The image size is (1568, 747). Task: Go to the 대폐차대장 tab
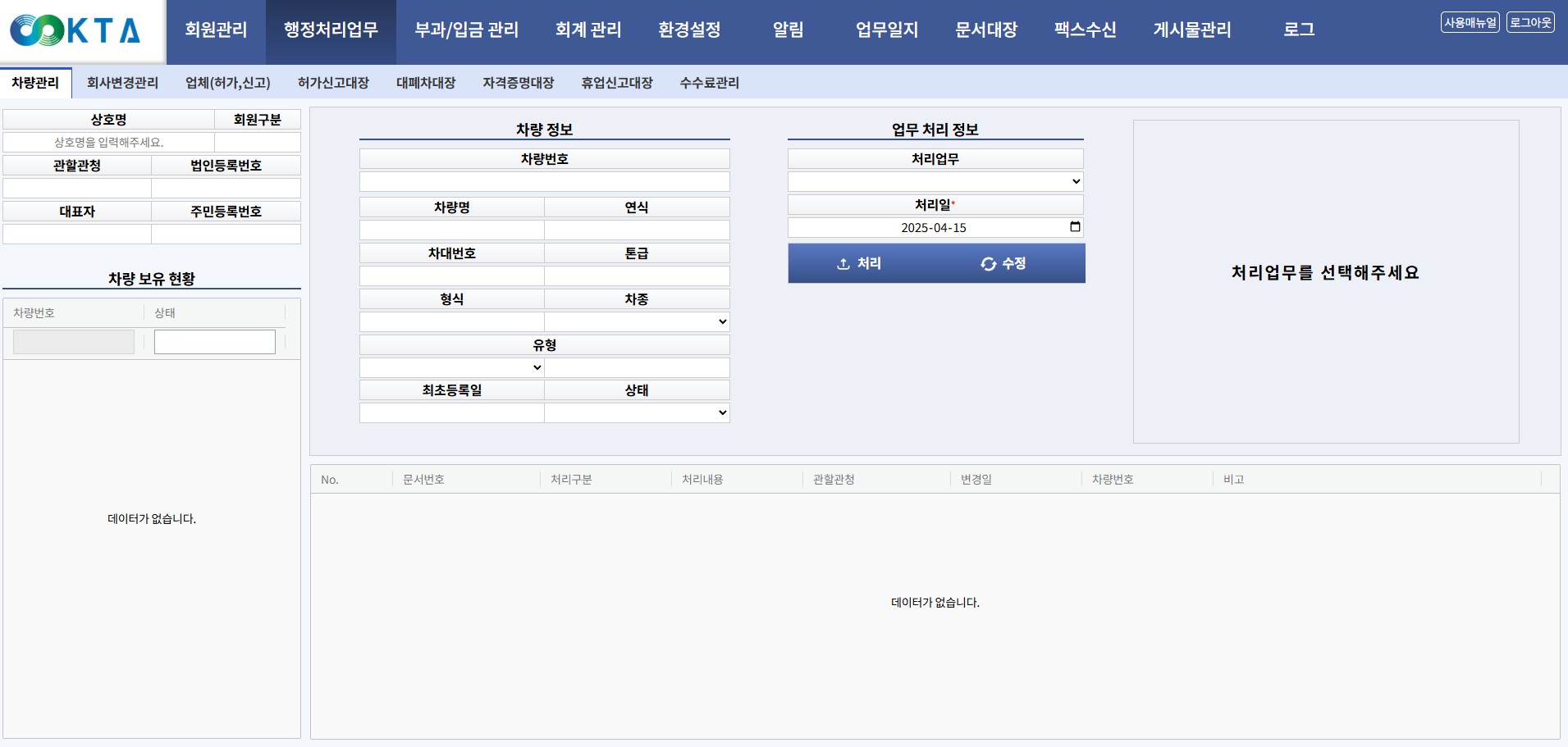pyautogui.click(x=426, y=83)
